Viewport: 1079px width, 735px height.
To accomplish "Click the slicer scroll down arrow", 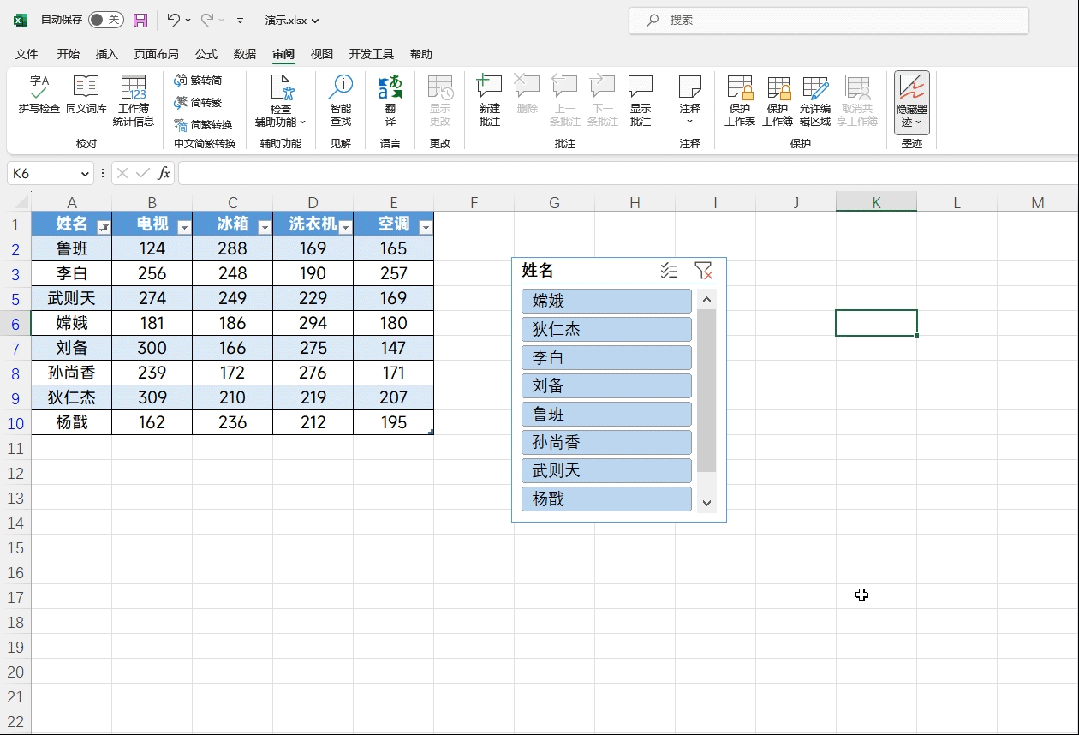I will coord(707,503).
